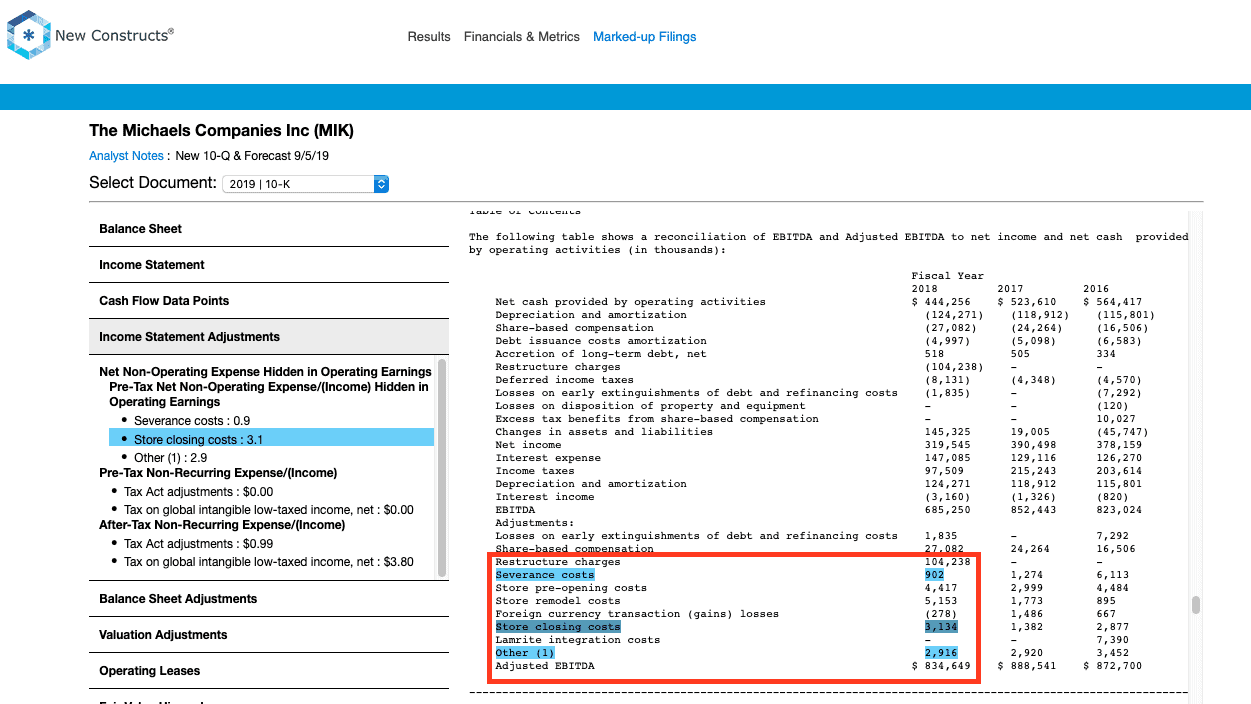This screenshot has width=1251, height=704.
Task: Click After-Tax Non-Recurring Expense/(Income) heading
Action: point(222,525)
